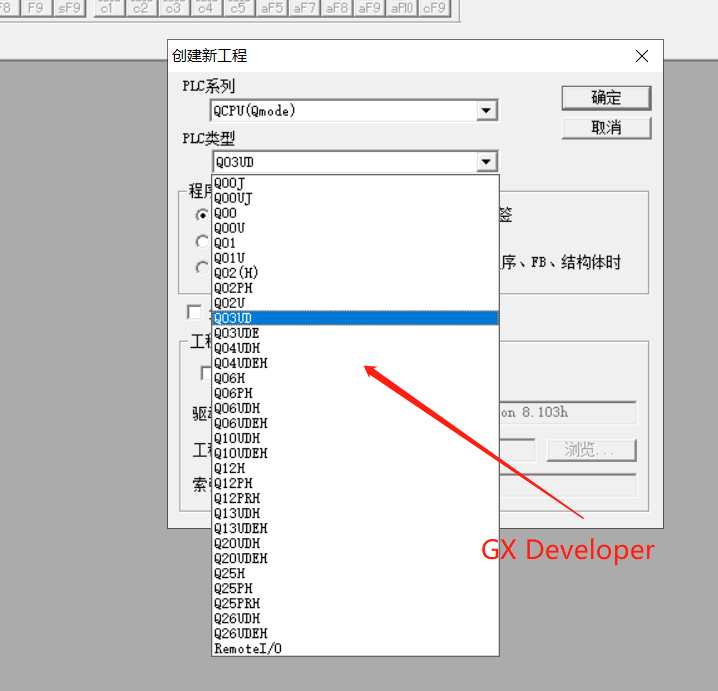Select the c5 toolbar icon
Image resolution: width=718 pixels, height=691 pixels.
[237, 9]
